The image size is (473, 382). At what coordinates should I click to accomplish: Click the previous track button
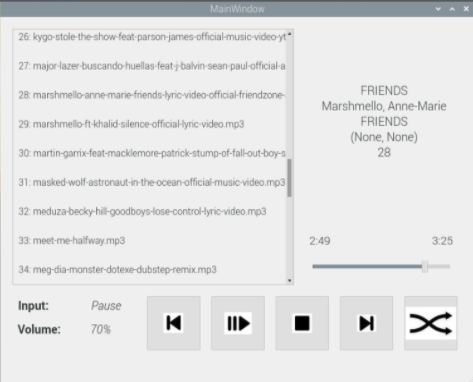[174, 323]
